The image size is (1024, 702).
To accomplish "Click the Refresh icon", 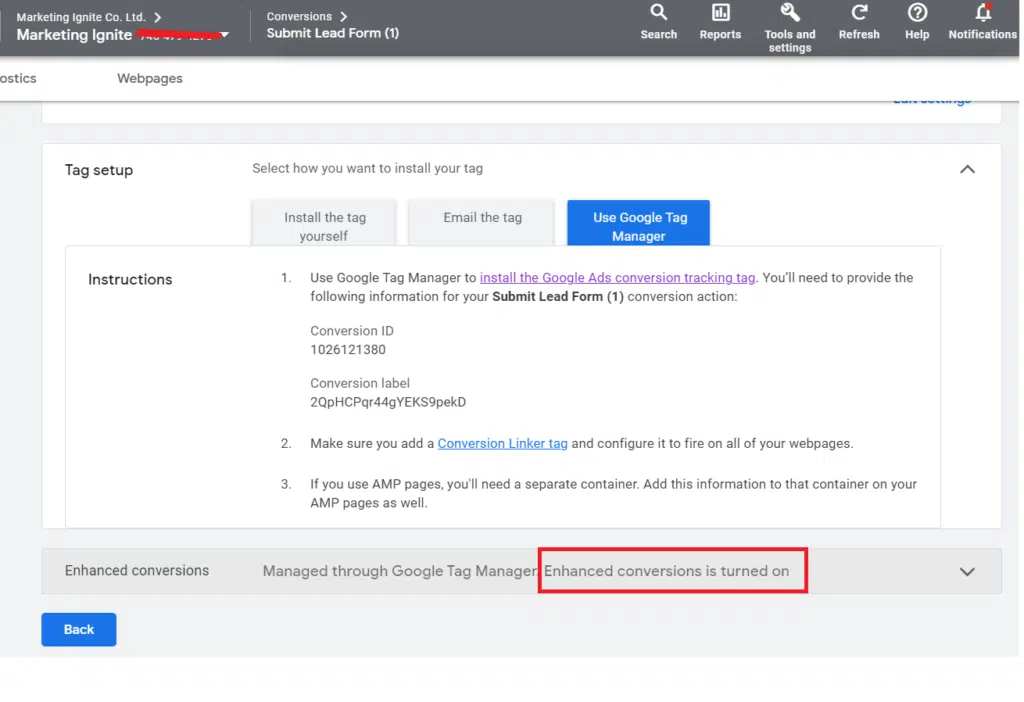I will click(x=859, y=14).
